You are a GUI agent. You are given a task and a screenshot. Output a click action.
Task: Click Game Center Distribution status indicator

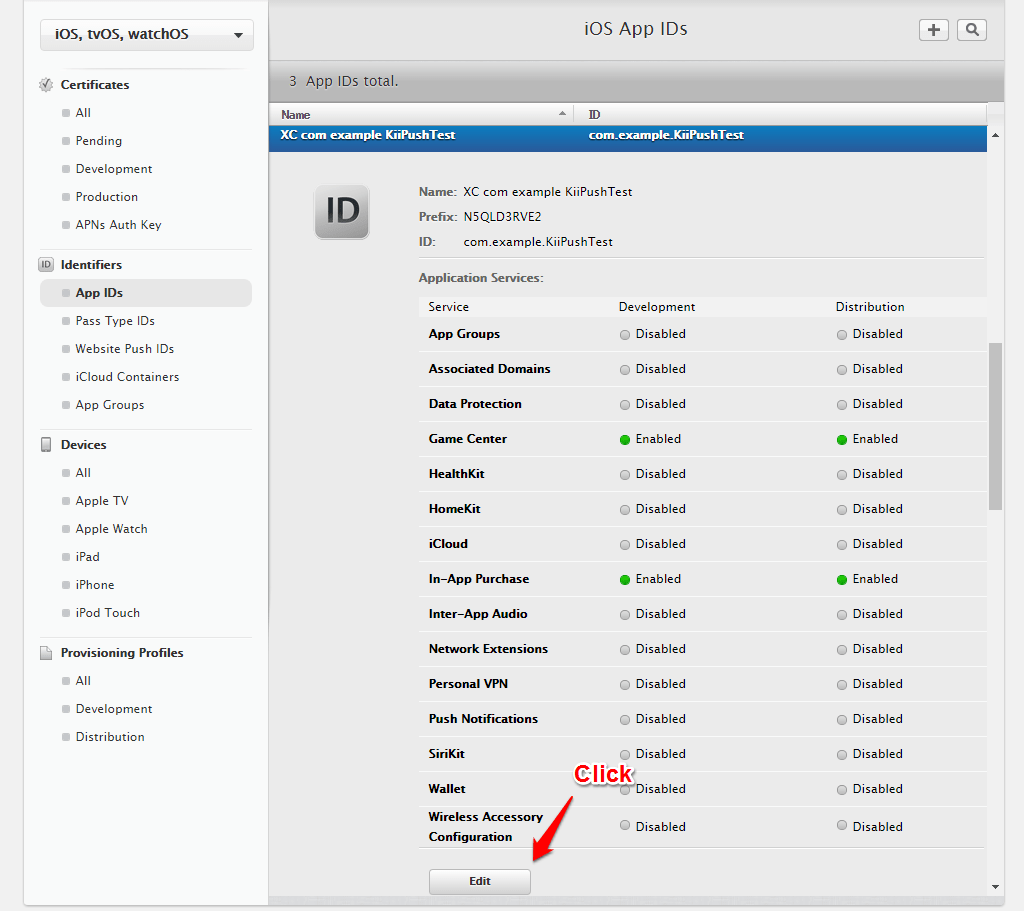841,440
